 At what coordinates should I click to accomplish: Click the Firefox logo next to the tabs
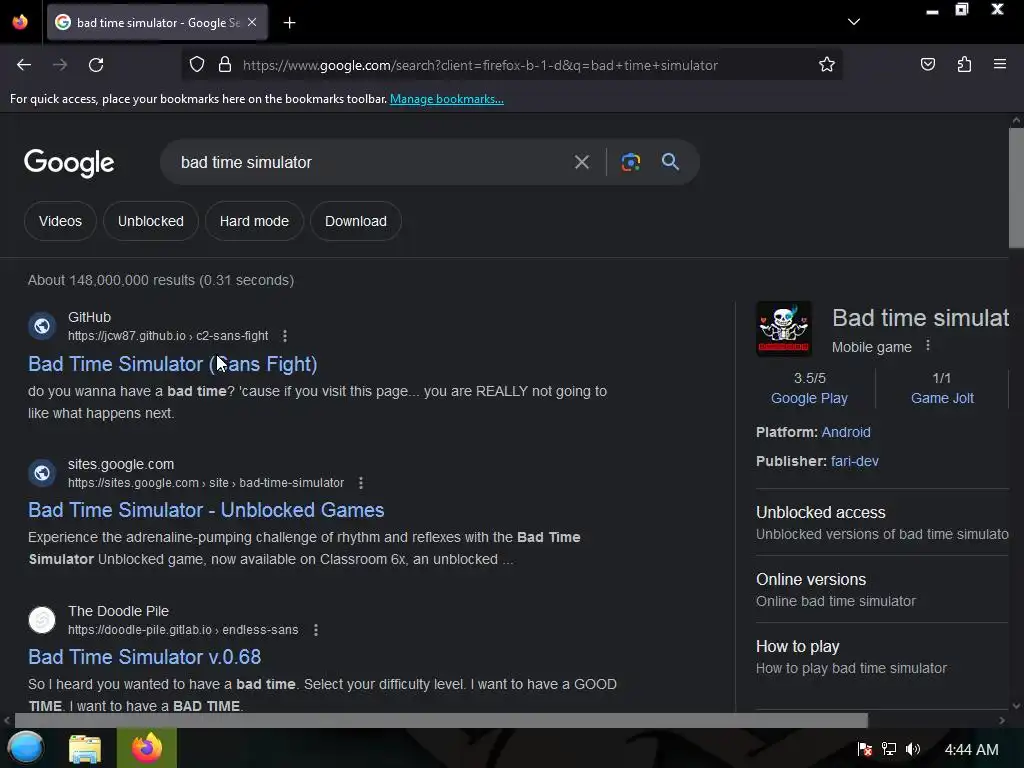(x=20, y=22)
